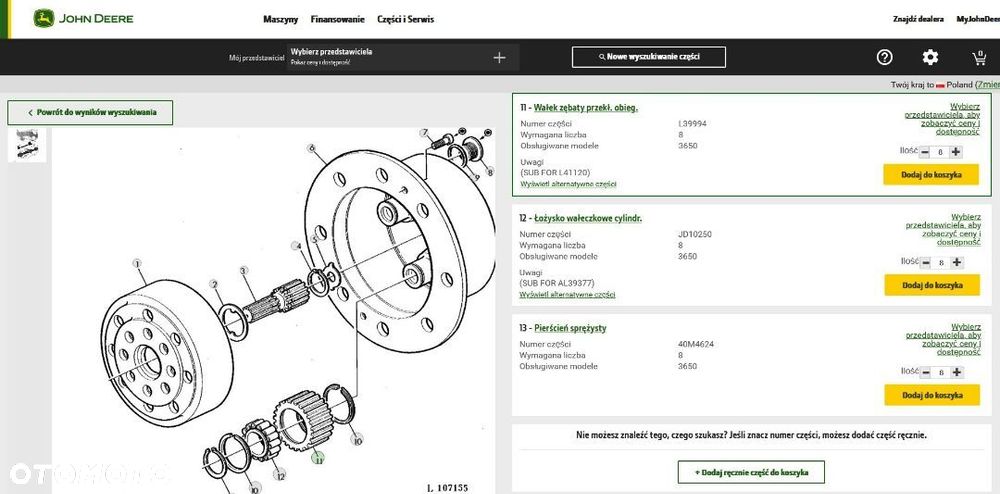Open MyJohnDeere link
Screen dimensions: 1000x494
978,19
